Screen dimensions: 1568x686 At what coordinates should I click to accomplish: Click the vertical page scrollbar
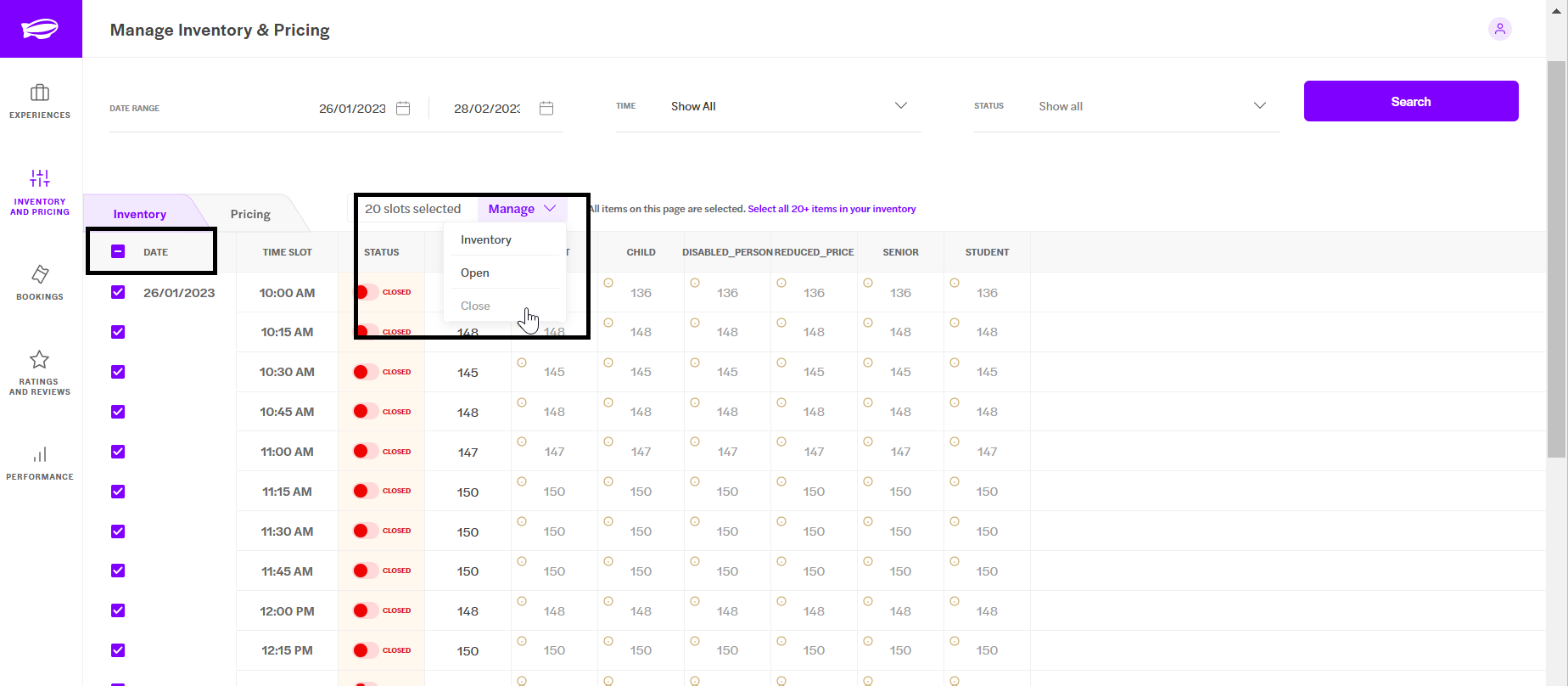[1556, 259]
